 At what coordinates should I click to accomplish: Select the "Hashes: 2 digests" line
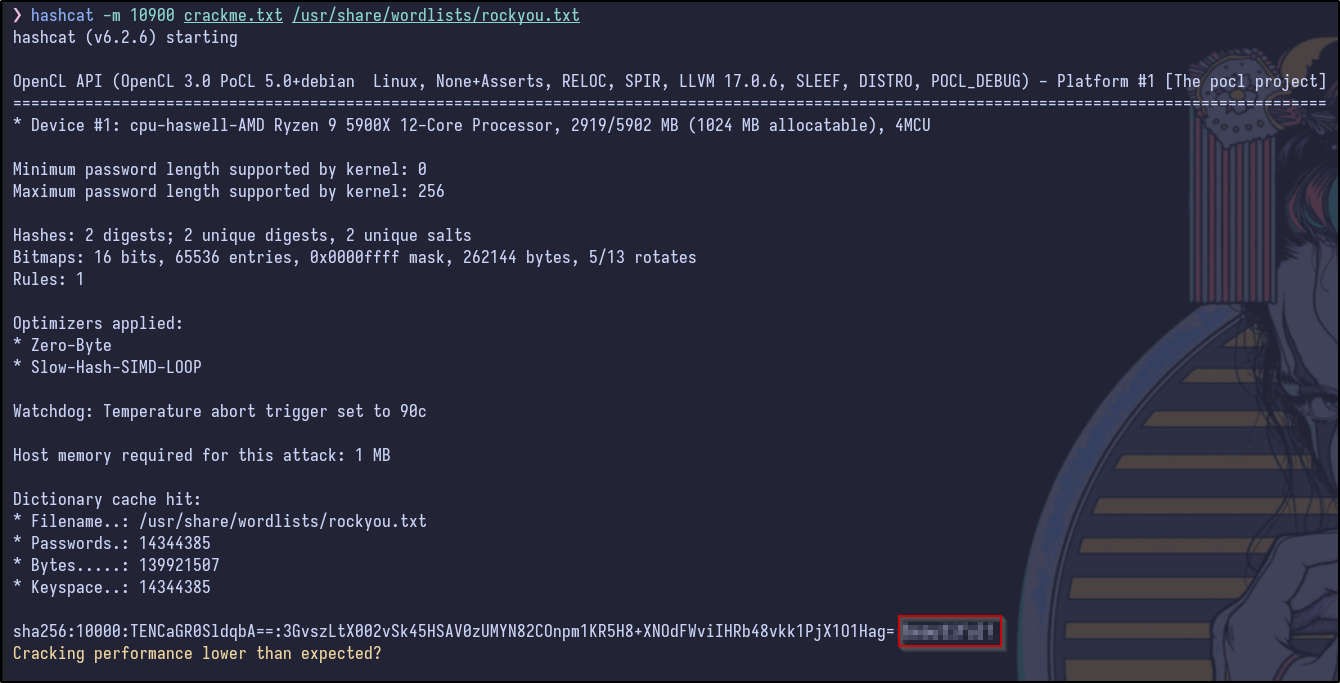(x=242, y=236)
